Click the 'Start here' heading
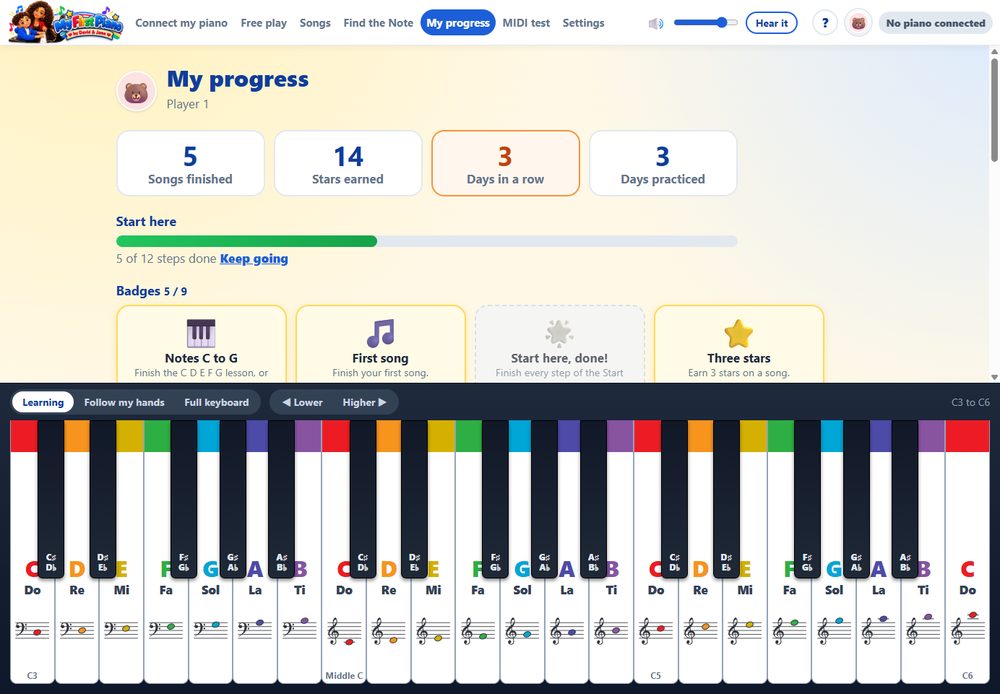Screen dimensions: 1000x694 click(x=146, y=221)
